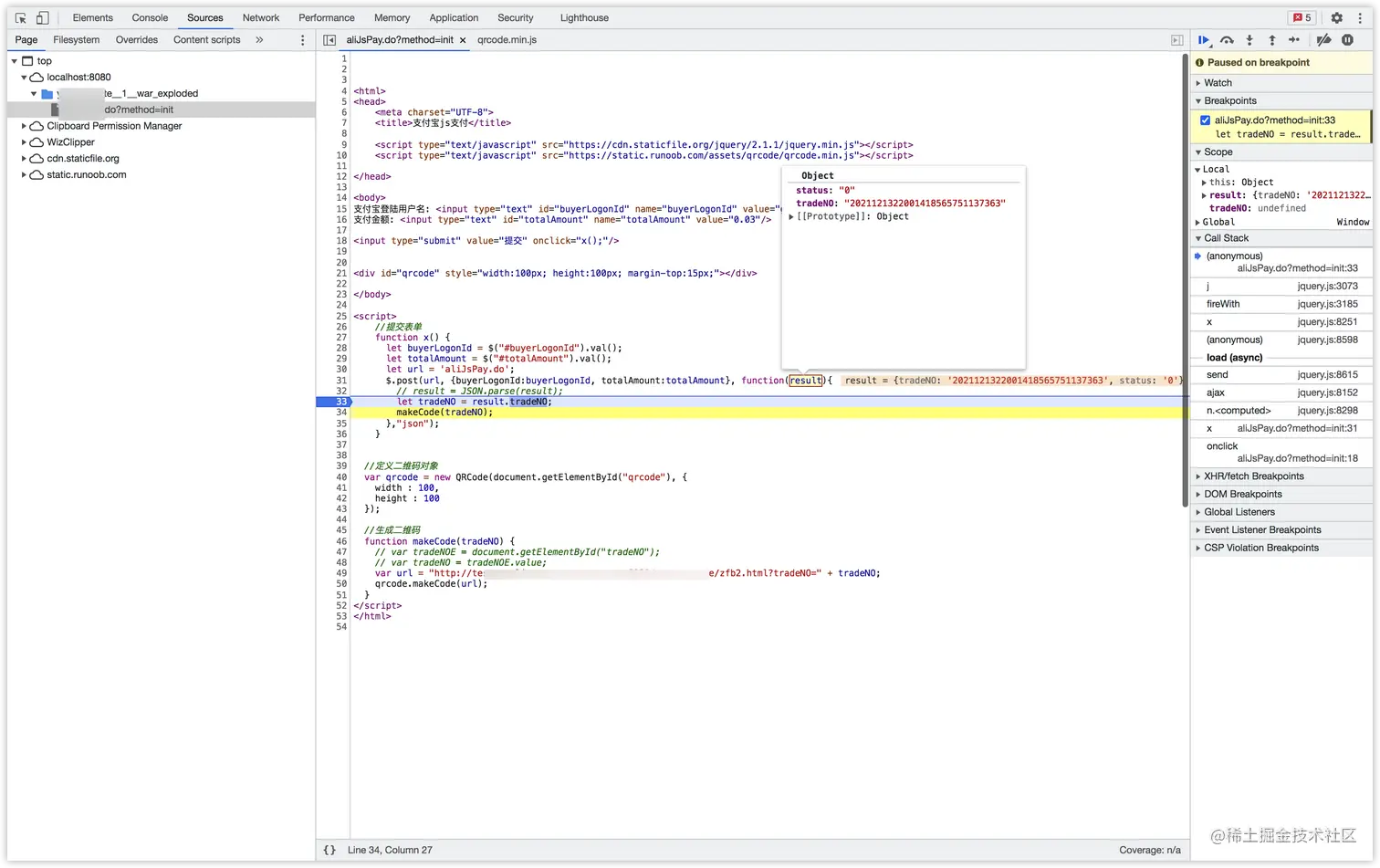The width and height of the screenshot is (1380, 868).
Task: Collapse the Local scope group
Action: click(x=1198, y=170)
